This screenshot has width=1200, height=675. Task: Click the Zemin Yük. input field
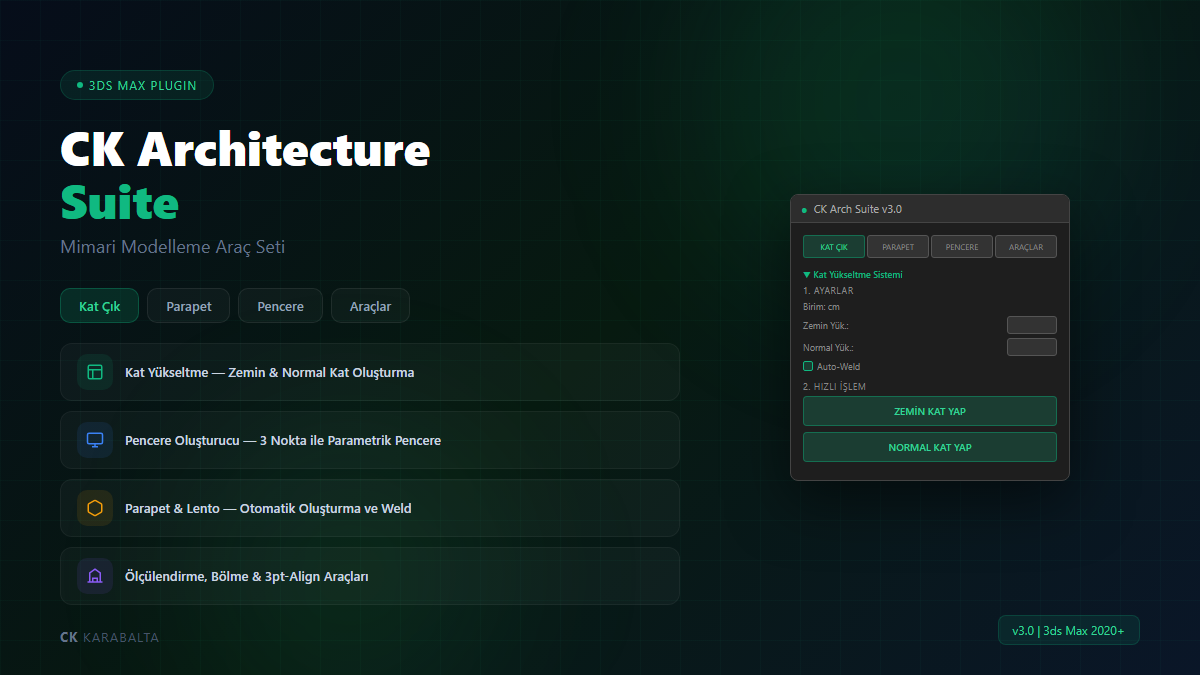pos(1031,325)
